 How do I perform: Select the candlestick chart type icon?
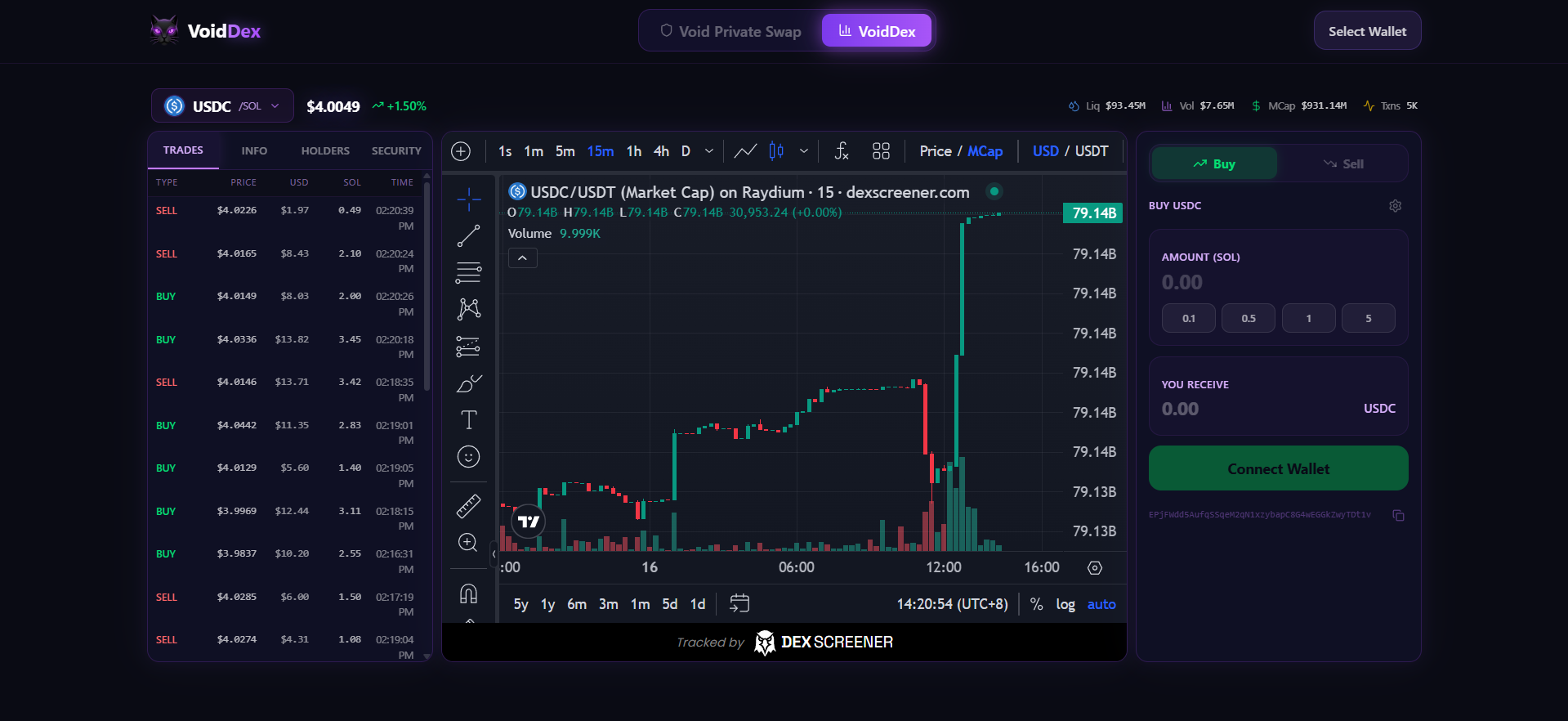click(776, 151)
